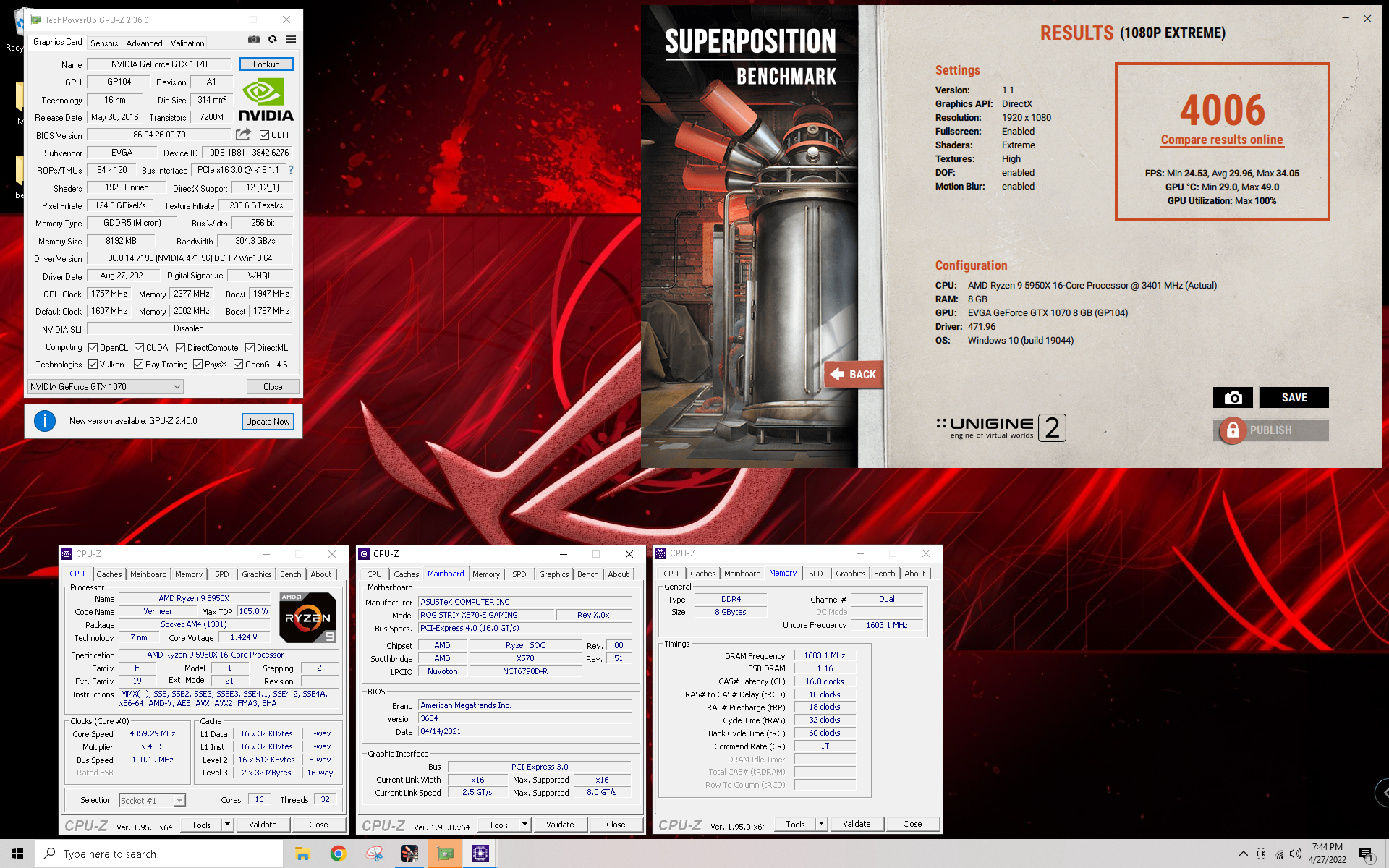
Task: Show hidden system tray icons
Action: coord(1243,854)
